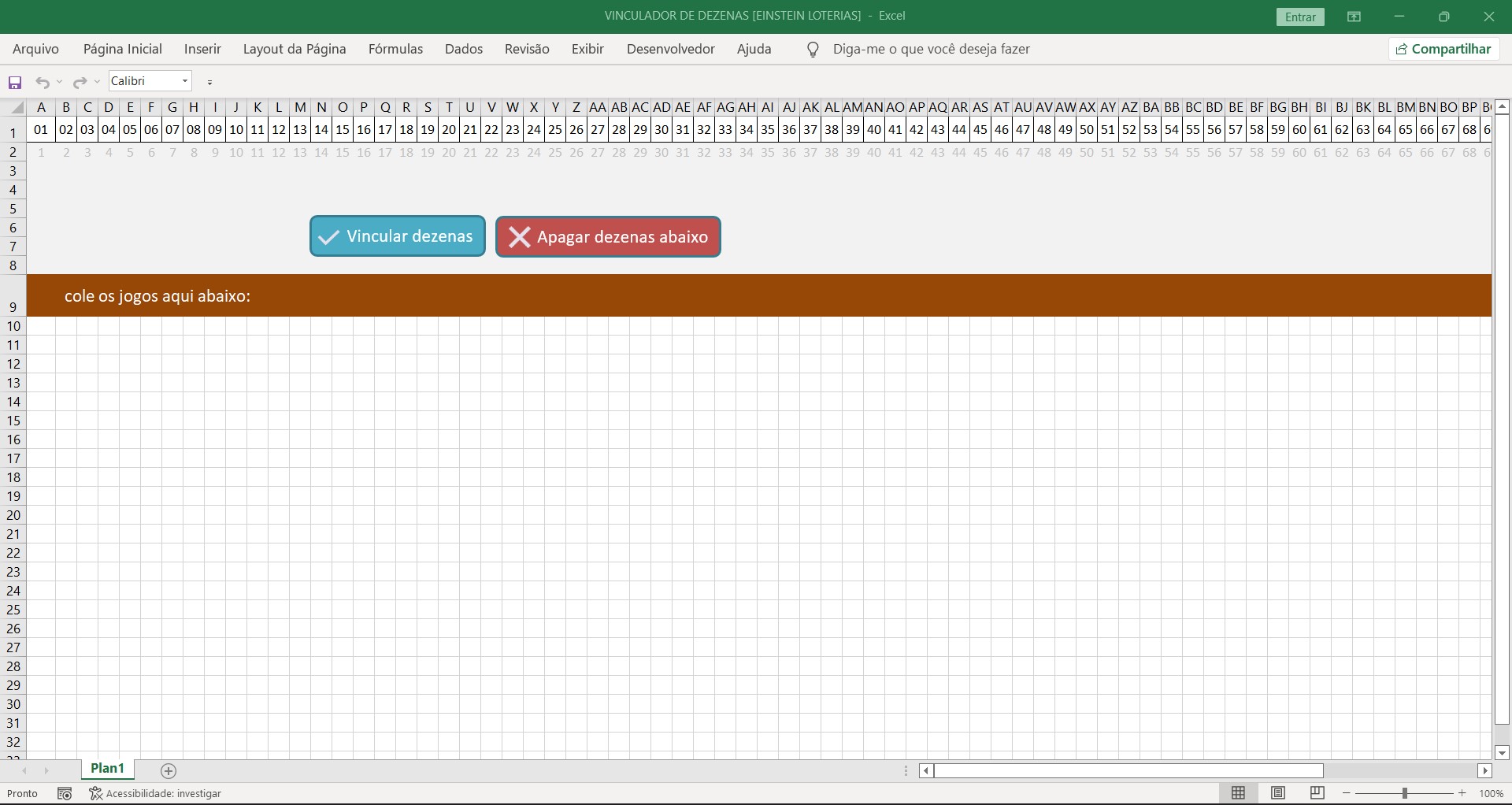Open the Fórmulas ribbon tab
This screenshot has width=1512, height=805.
395,49
